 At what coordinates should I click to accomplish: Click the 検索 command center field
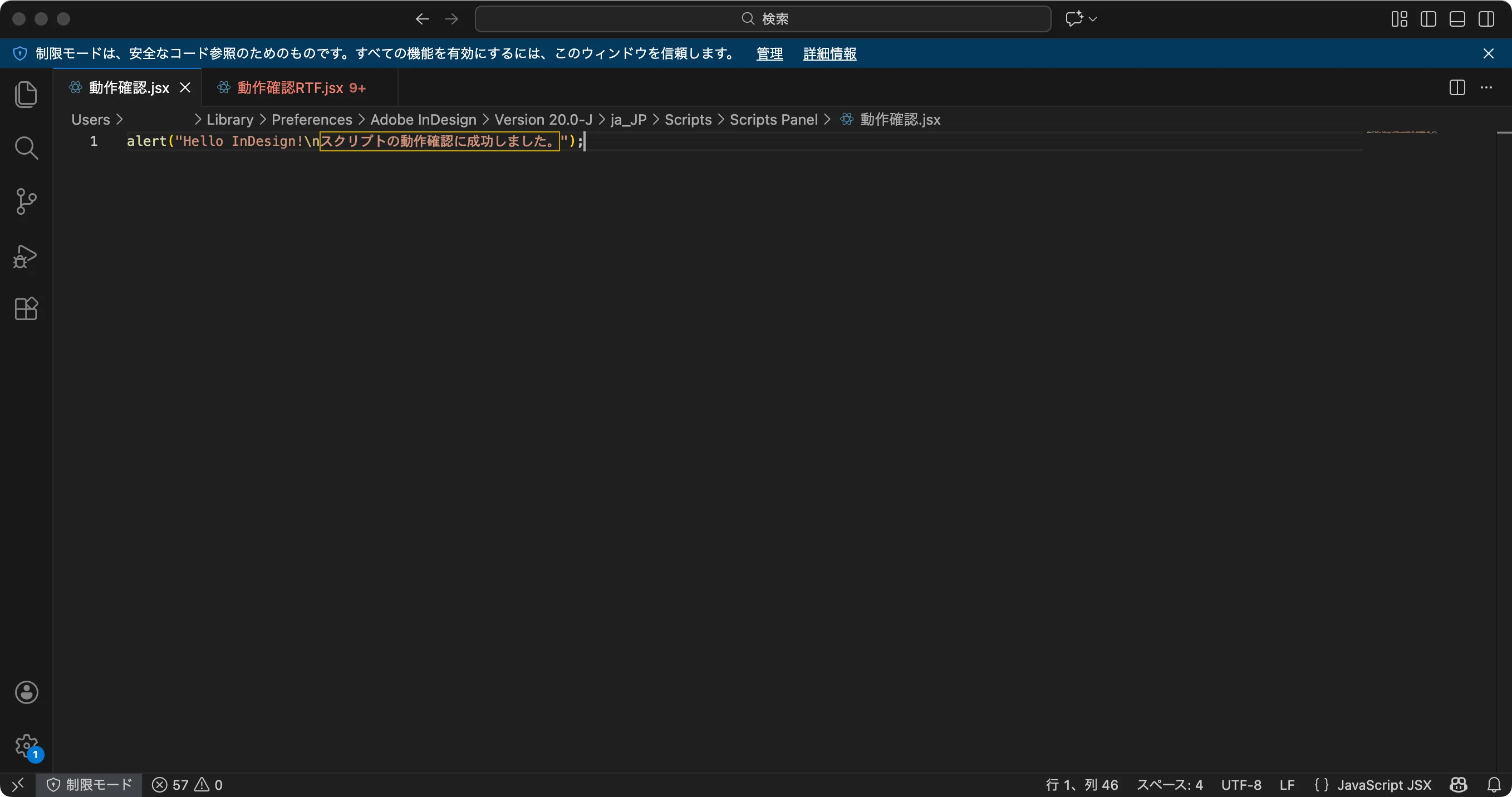(x=763, y=19)
